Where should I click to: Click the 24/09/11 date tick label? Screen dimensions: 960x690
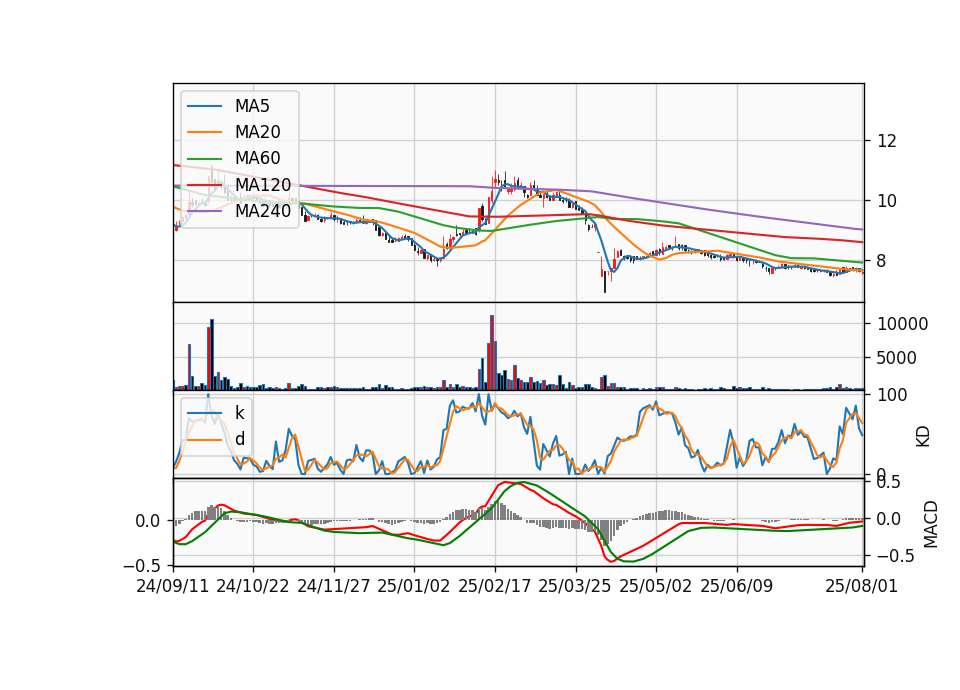[173, 586]
